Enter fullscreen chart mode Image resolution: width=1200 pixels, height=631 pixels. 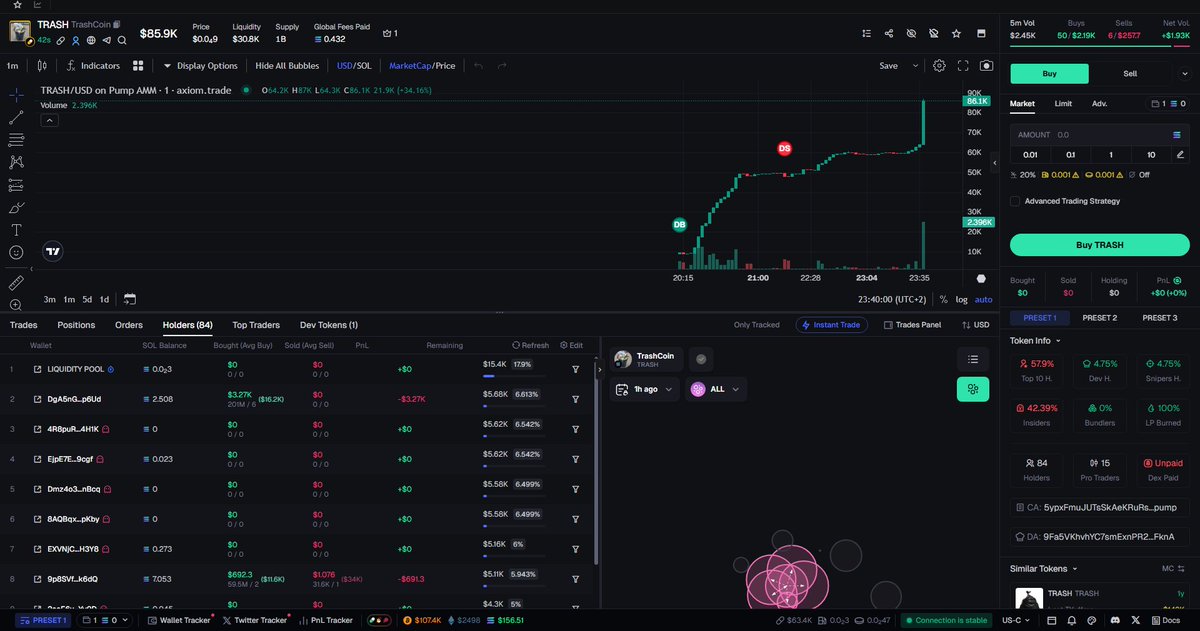(x=963, y=66)
